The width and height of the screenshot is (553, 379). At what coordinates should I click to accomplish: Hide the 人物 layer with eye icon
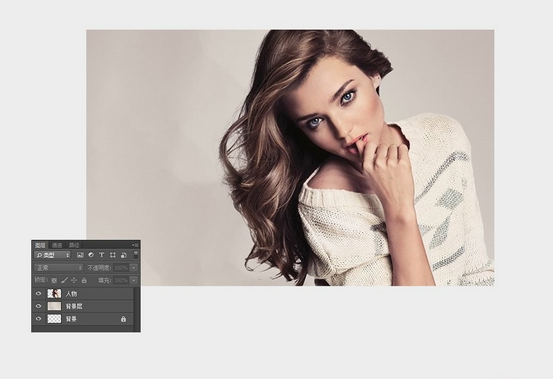pyautogui.click(x=38, y=293)
